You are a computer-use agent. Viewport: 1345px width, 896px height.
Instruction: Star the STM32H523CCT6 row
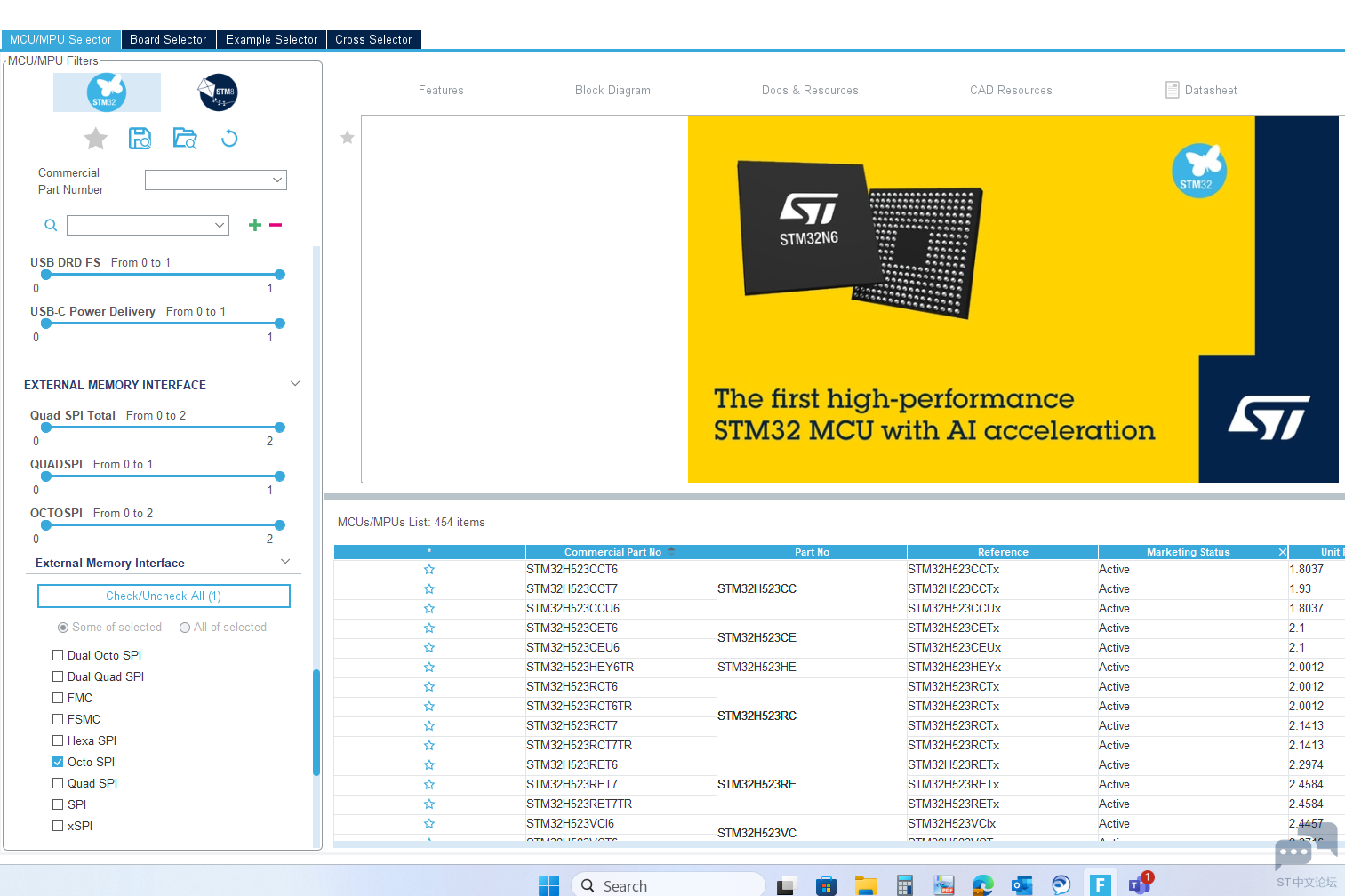point(429,569)
